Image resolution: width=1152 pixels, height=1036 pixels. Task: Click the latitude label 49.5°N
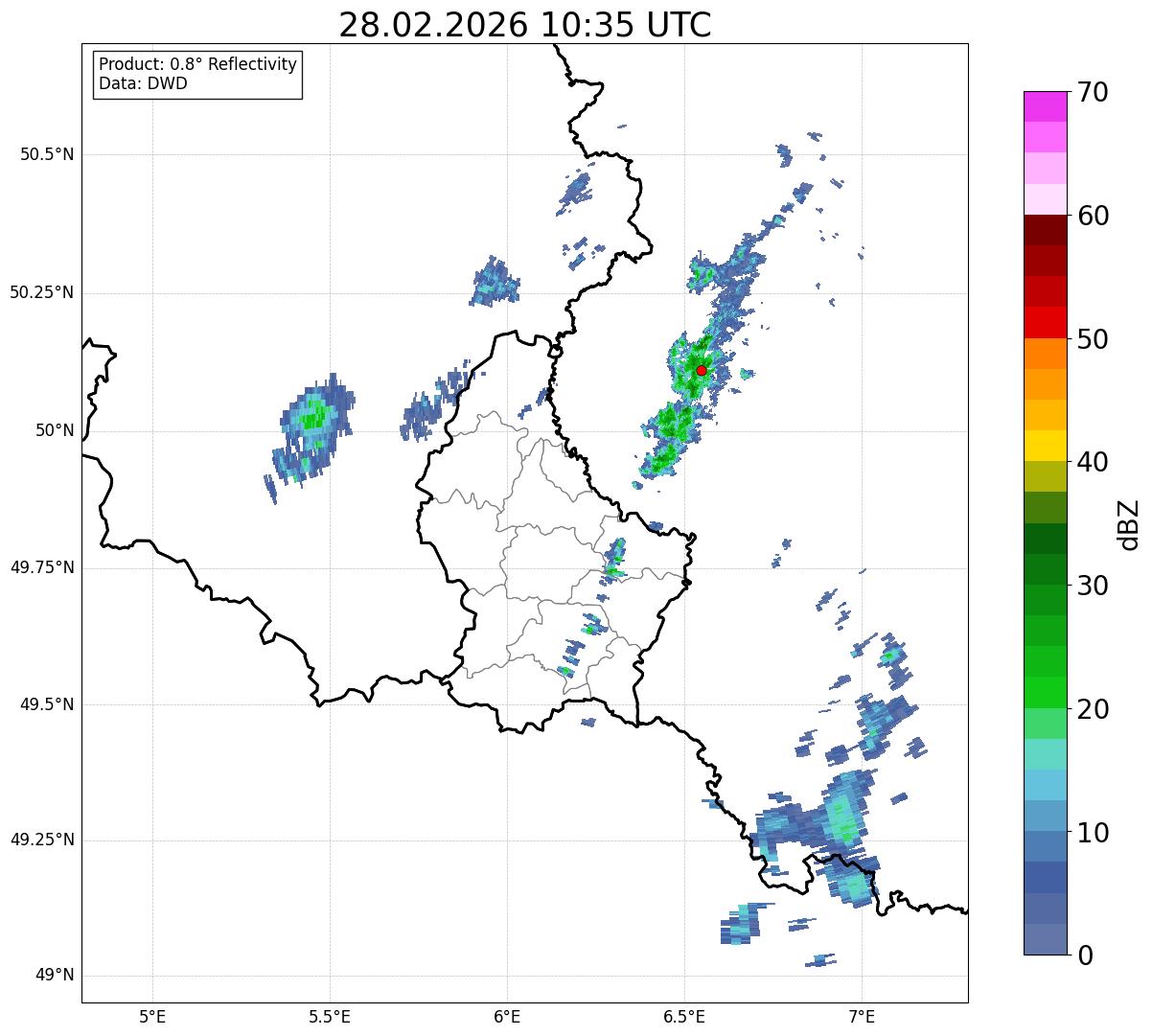pyautogui.click(x=46, y=704)
